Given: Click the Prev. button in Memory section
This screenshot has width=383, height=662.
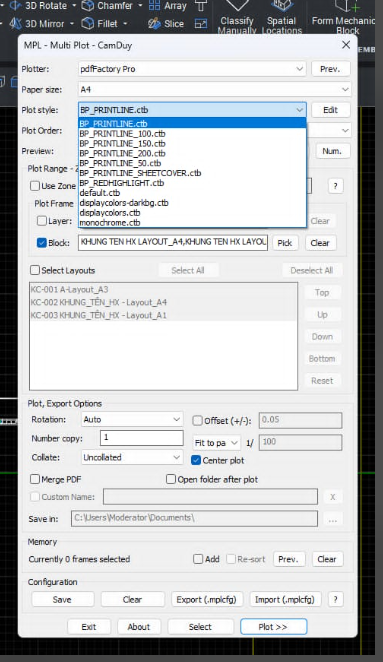Looking at the screenshot, I should pyautogui.click(x=288, y=559).
